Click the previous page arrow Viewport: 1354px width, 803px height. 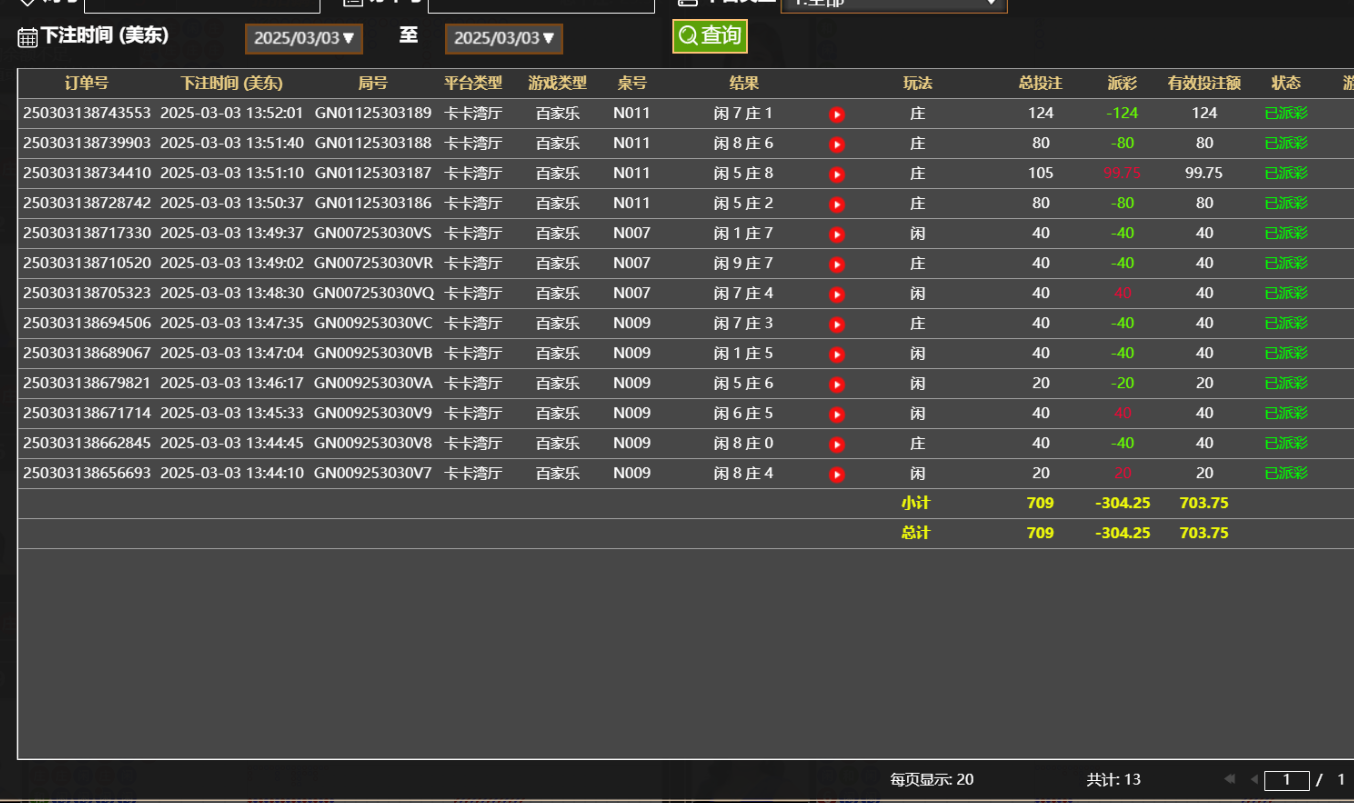(x=1253, y=779)
